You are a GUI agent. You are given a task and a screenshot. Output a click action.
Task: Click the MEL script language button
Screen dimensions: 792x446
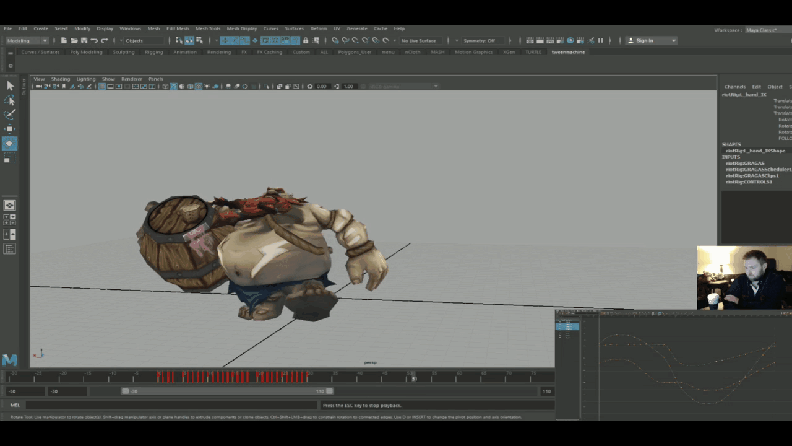15,405
